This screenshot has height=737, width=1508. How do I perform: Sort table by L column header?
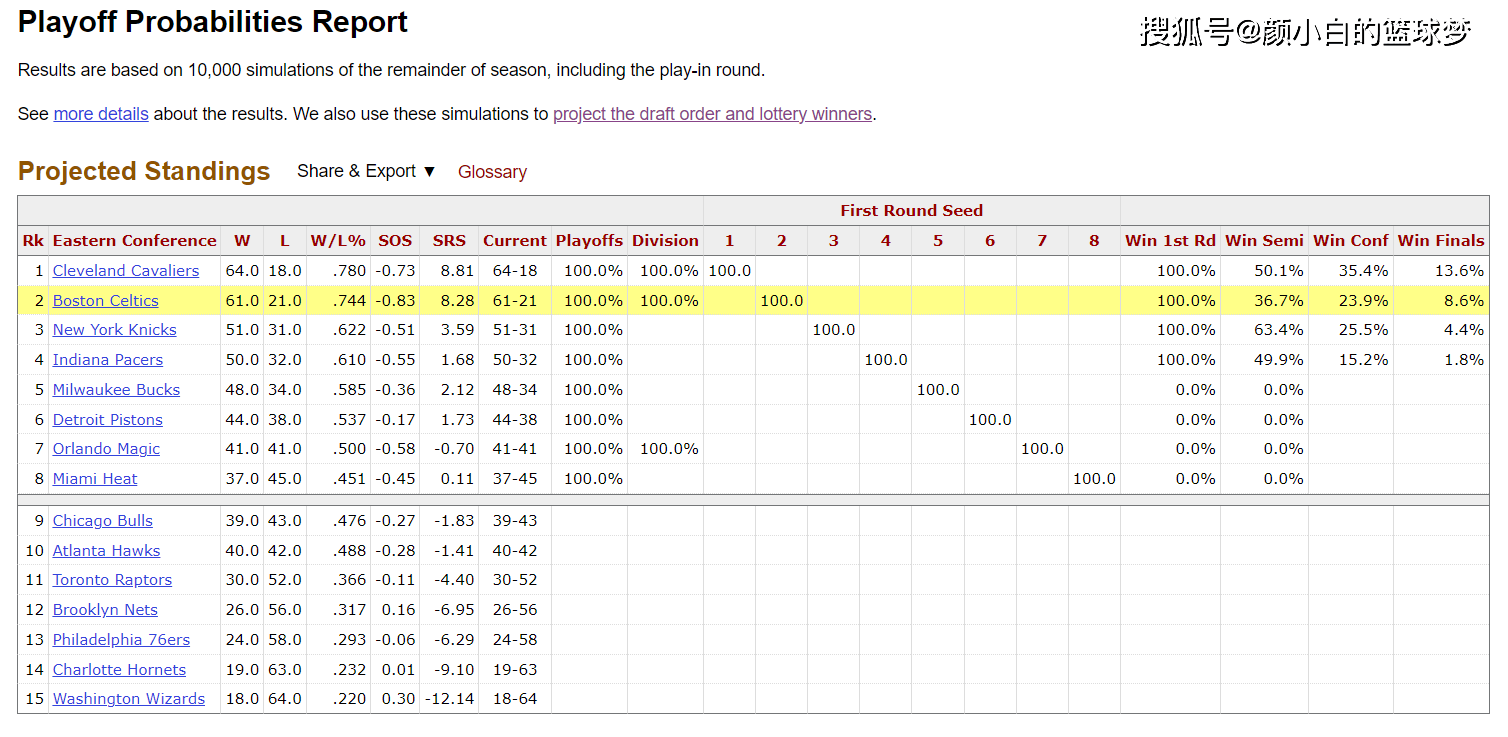pyautogui.click(x=285, y=240)
